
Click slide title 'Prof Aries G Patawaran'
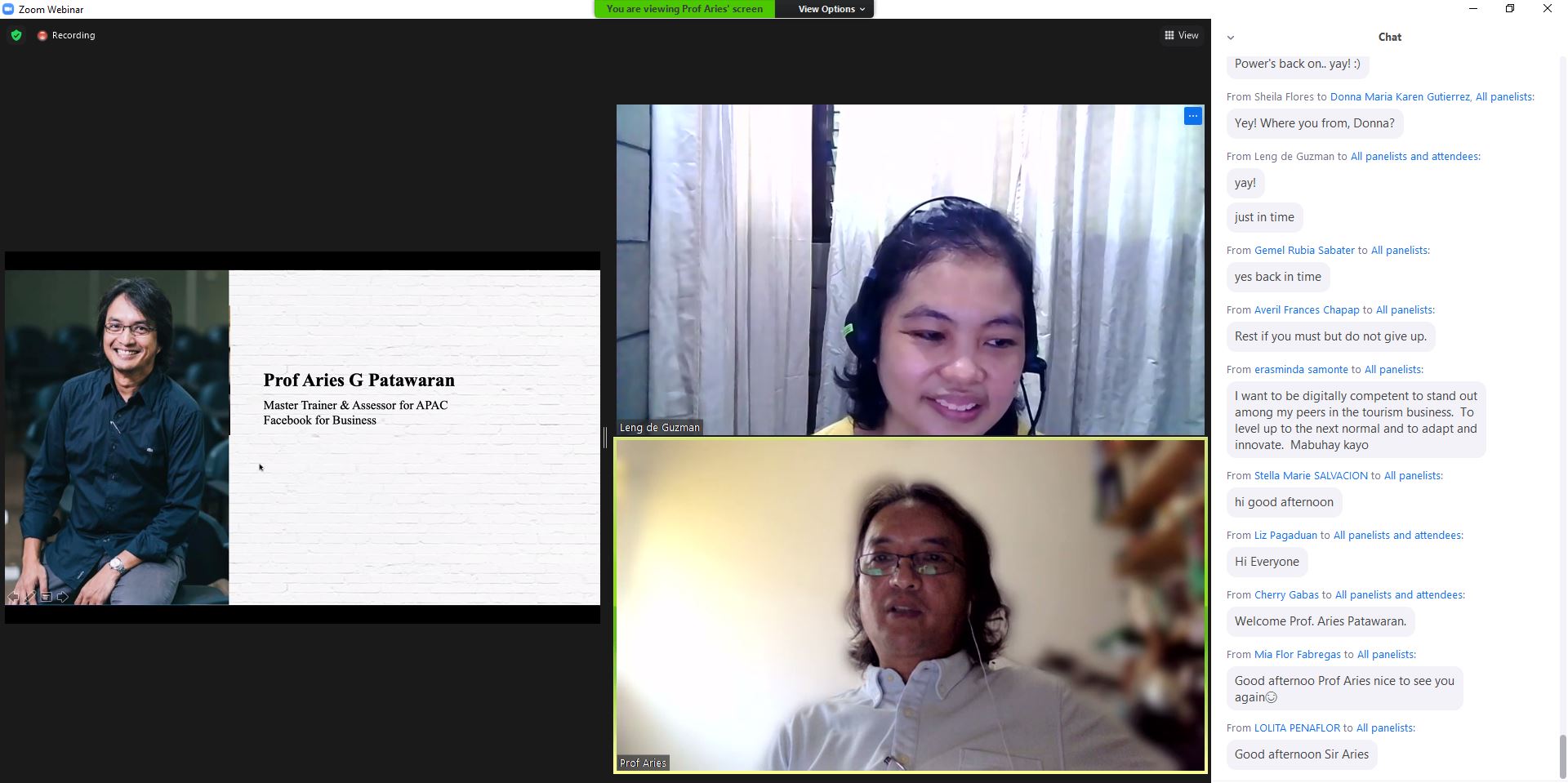(359, 380)
